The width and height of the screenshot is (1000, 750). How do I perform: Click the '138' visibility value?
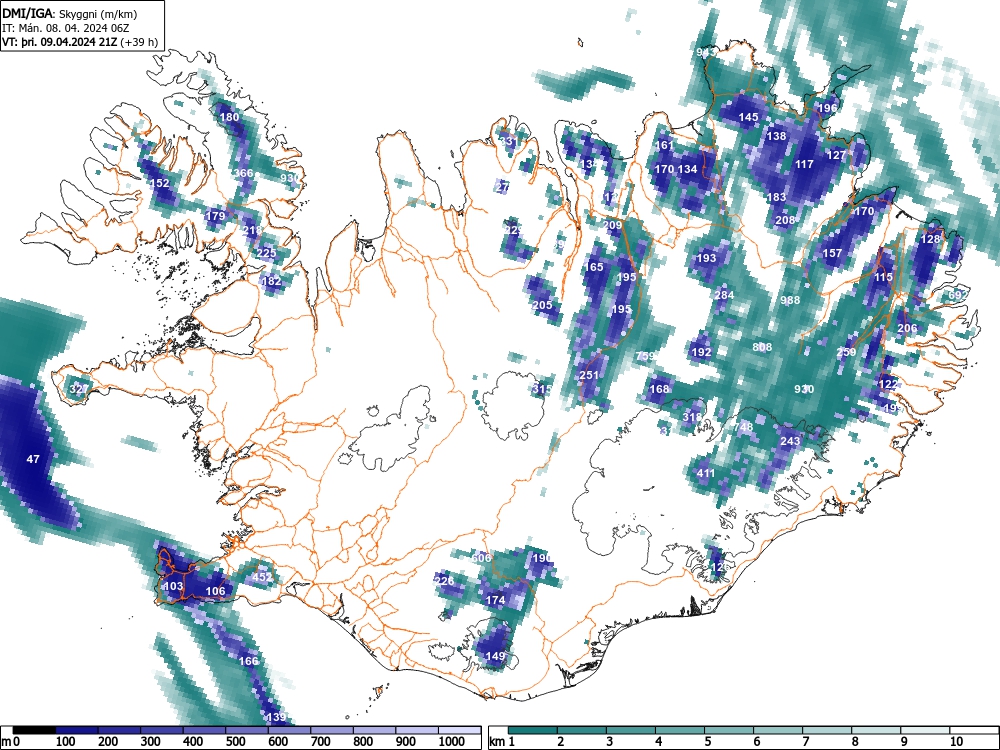pos(776,136)
